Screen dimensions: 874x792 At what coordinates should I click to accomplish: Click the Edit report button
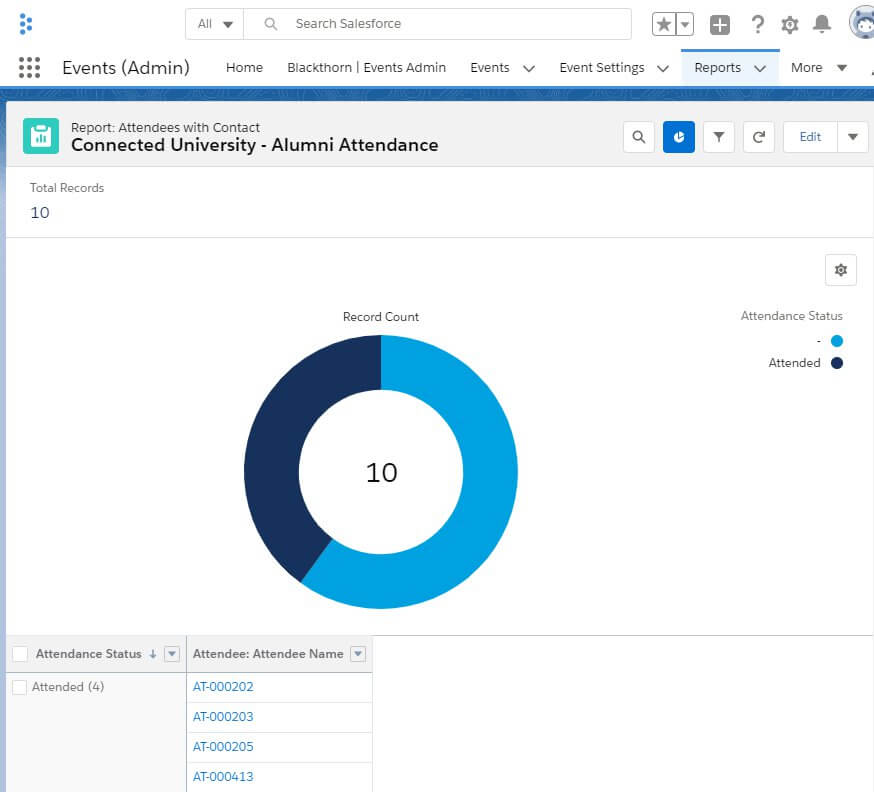pyautogui.click(x=809, y=137)
